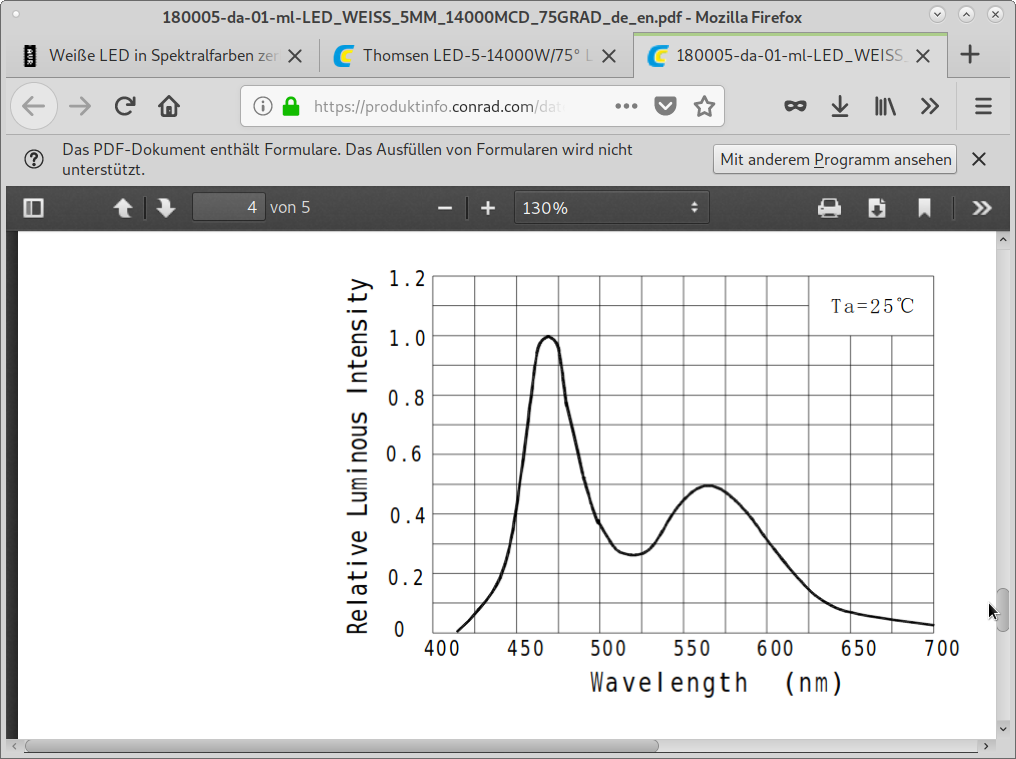Click the horizontal scrollbar right arrow
This screenshot has height=759, width=1016.
click(986, 746)
